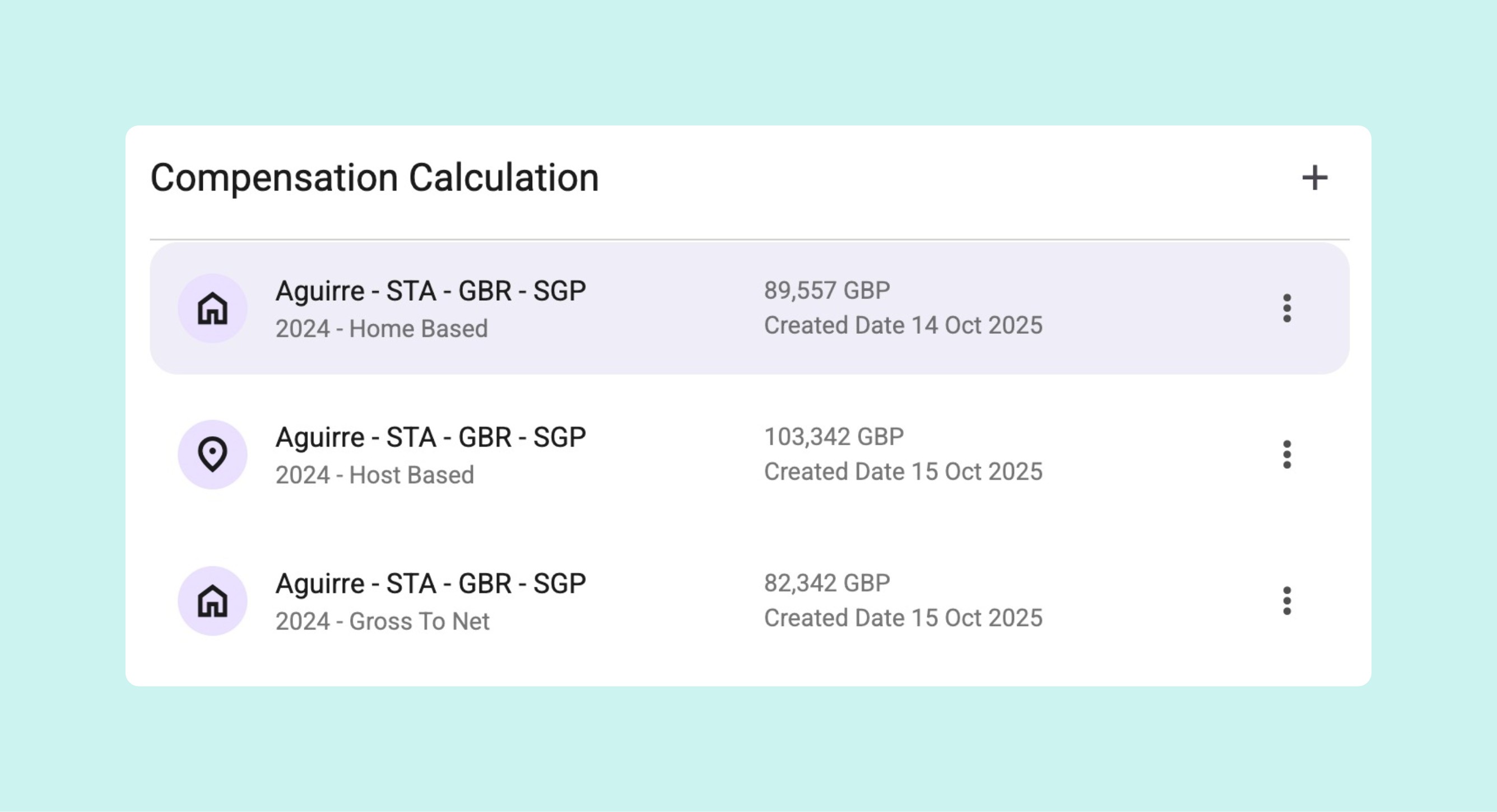Click the '2024 - Gross To Net' subtitle
Viewport: 1497px width, 812px height.
[383, 622]
